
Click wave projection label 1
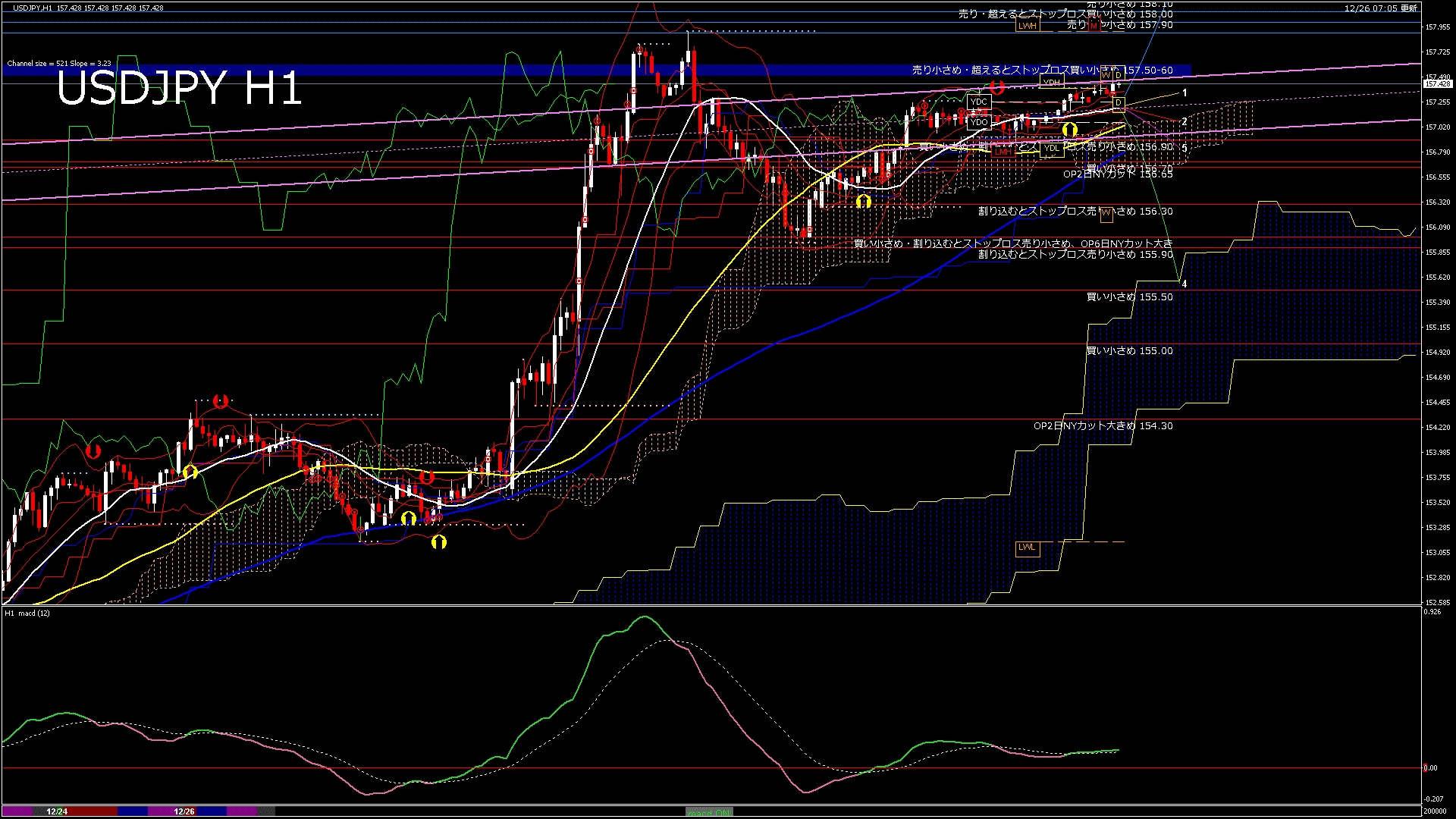click(x=1185, y=93)
